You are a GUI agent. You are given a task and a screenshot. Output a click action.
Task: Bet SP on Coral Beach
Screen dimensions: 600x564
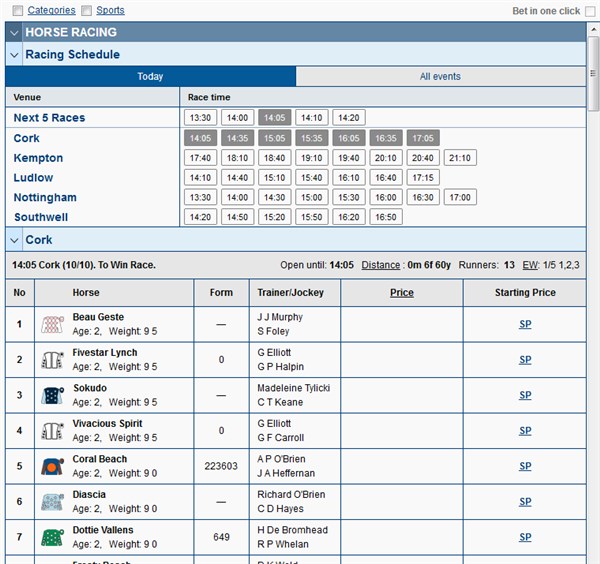(x=525, y=466)
